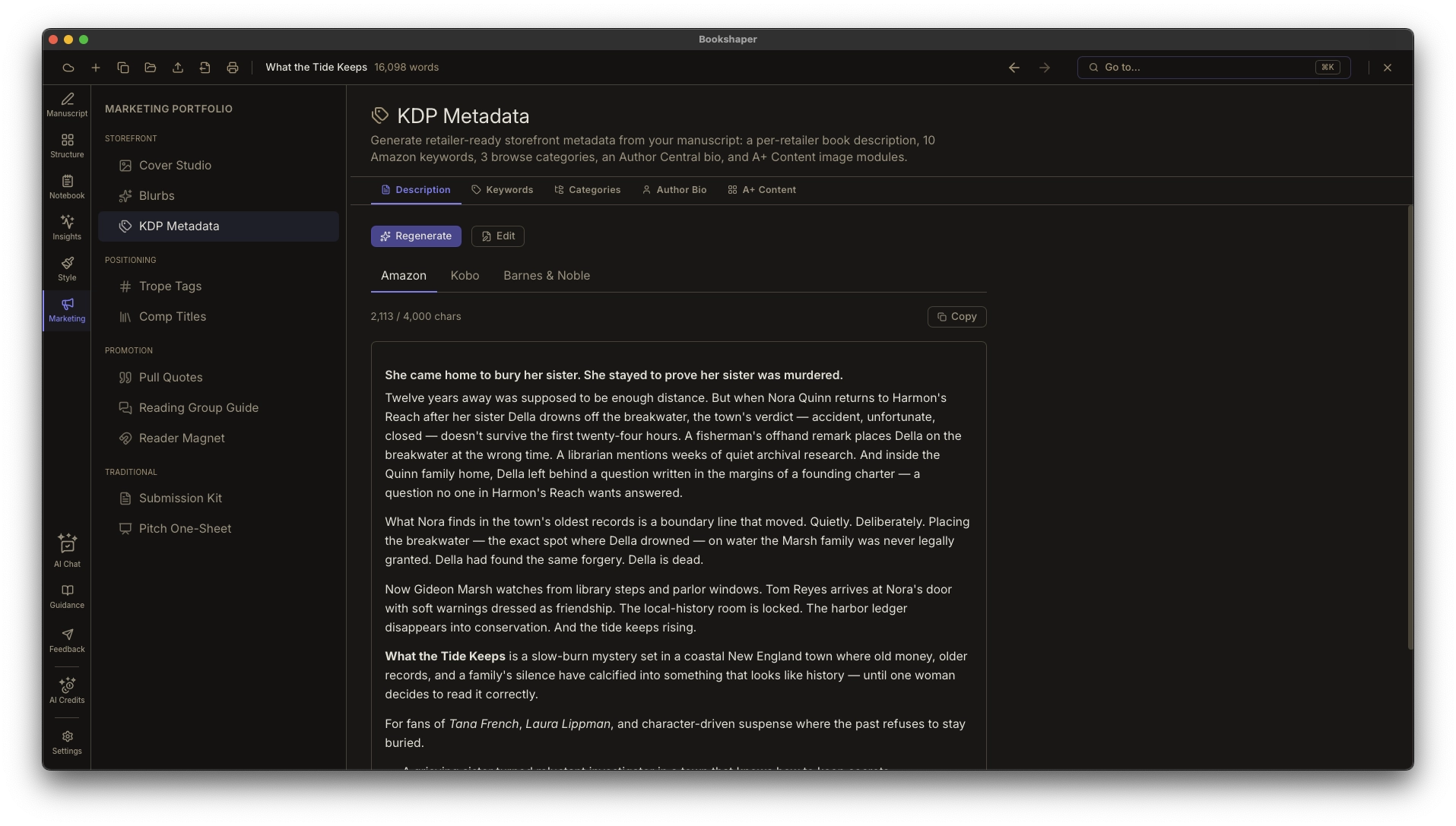Close the panel with the X icon
Screen dimensions: 1456x826
pos(1388,68)
